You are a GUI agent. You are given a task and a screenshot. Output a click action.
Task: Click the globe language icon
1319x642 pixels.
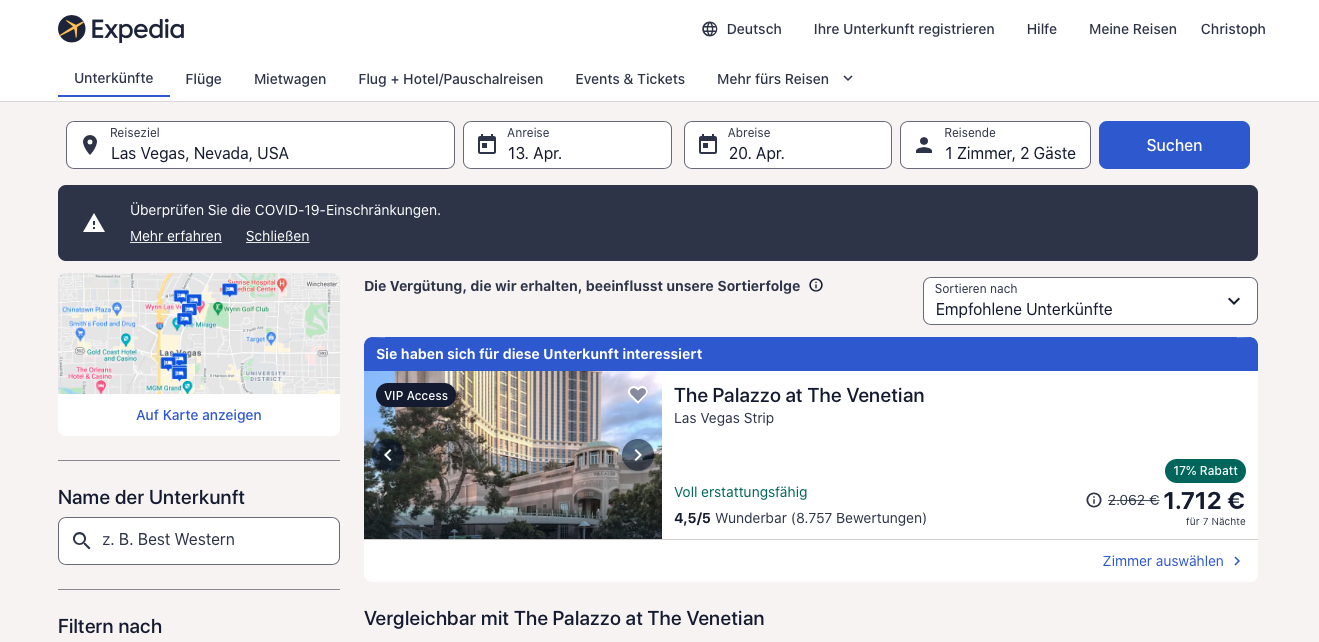[x=710, y=29]
